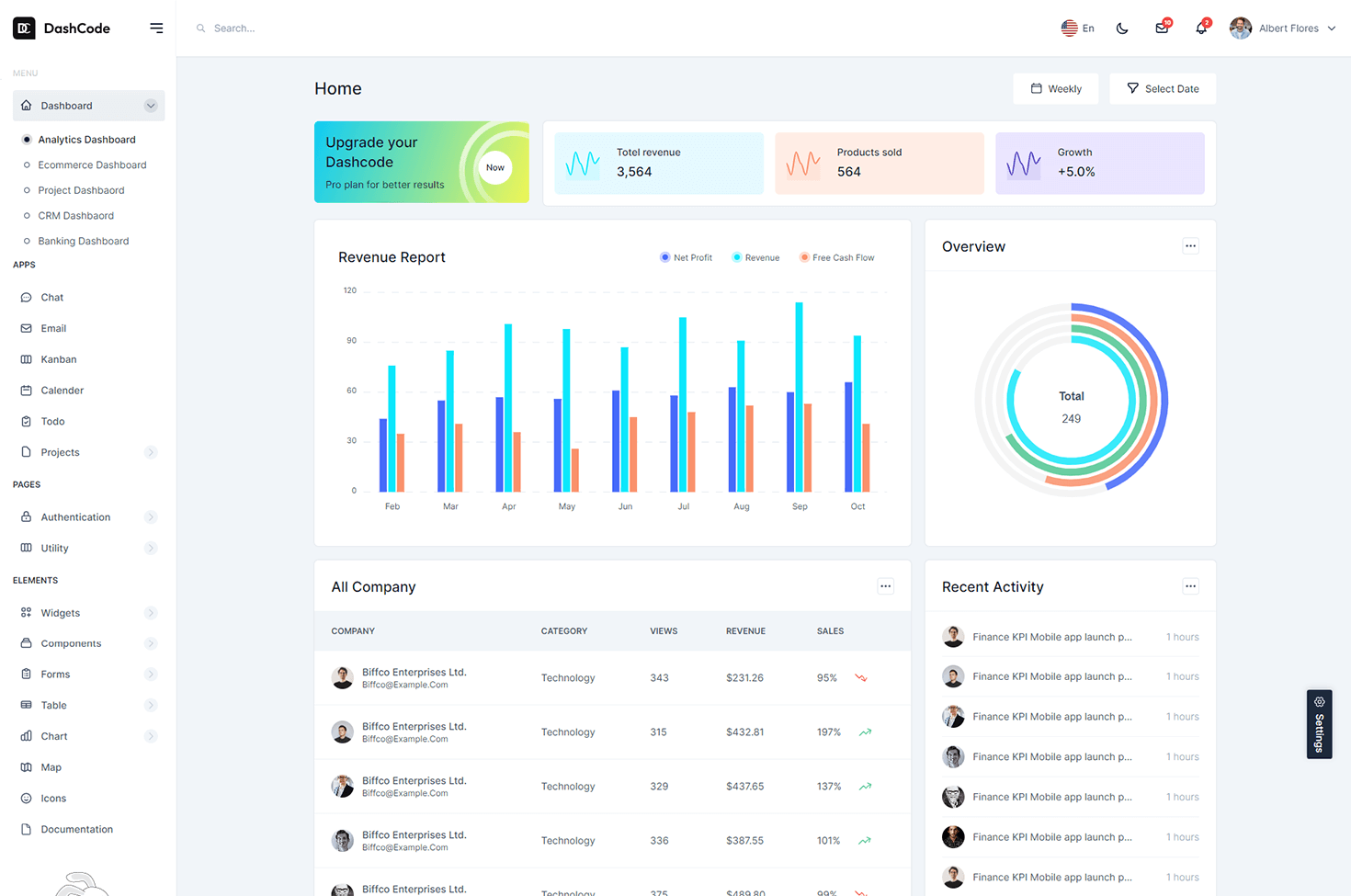Expand Widgets submenu arrow
This screenshot has width=1351, height=896.
[x=151, y=613]
